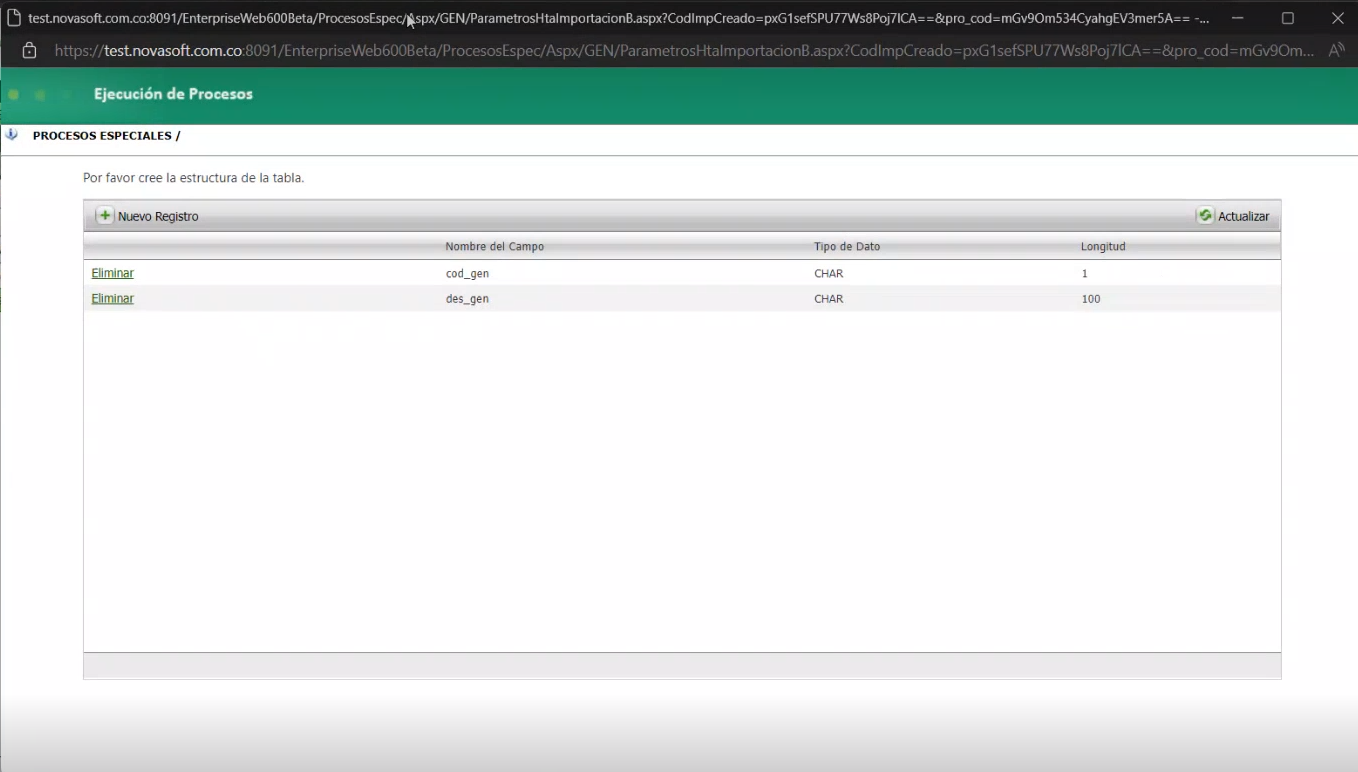The width and height of the screenshot is (1358, 772).
Task: Click Nuevo Registro button label
Action: point(158,217)
